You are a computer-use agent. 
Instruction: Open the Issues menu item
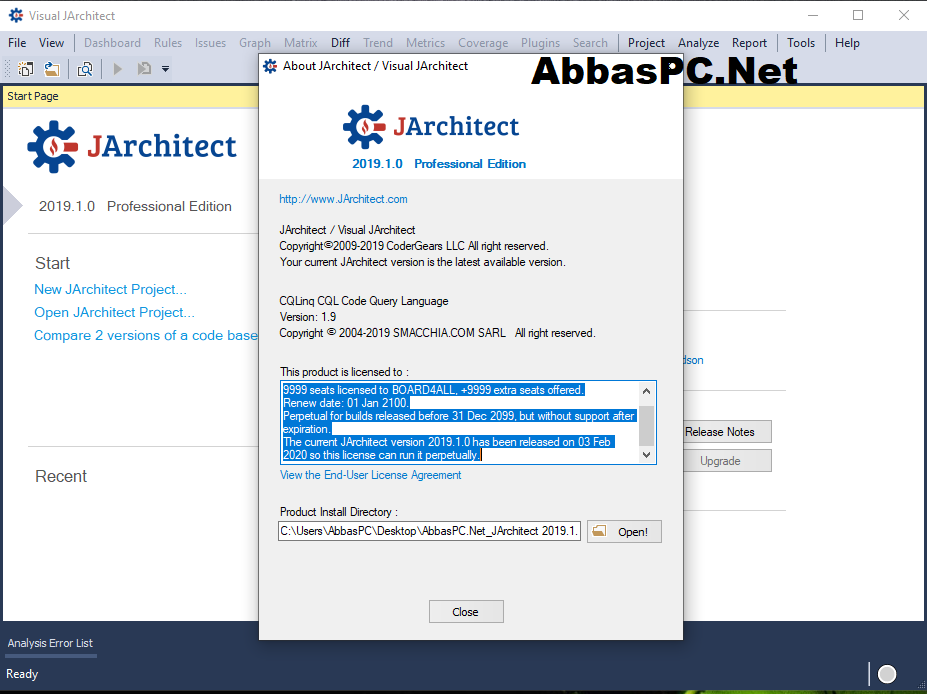point(210,43)
